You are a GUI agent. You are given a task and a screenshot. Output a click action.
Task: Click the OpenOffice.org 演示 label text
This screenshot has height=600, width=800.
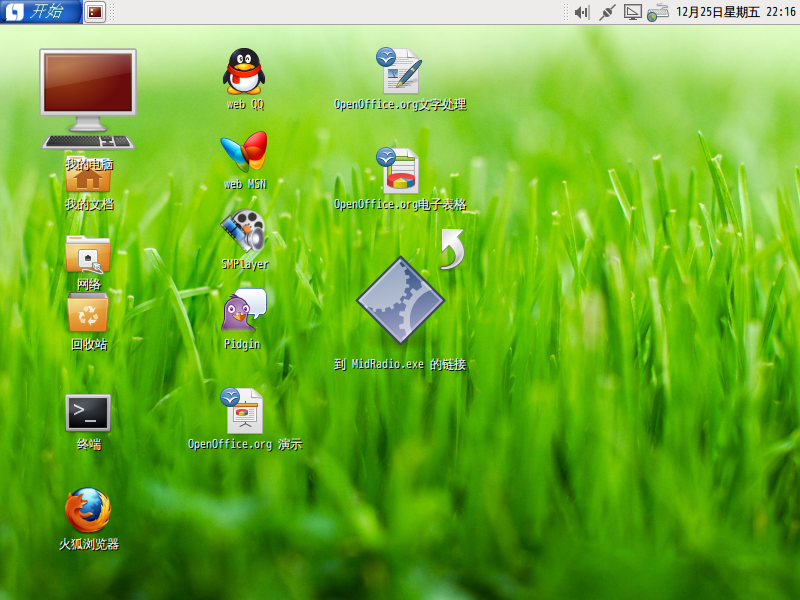[245, 444]
